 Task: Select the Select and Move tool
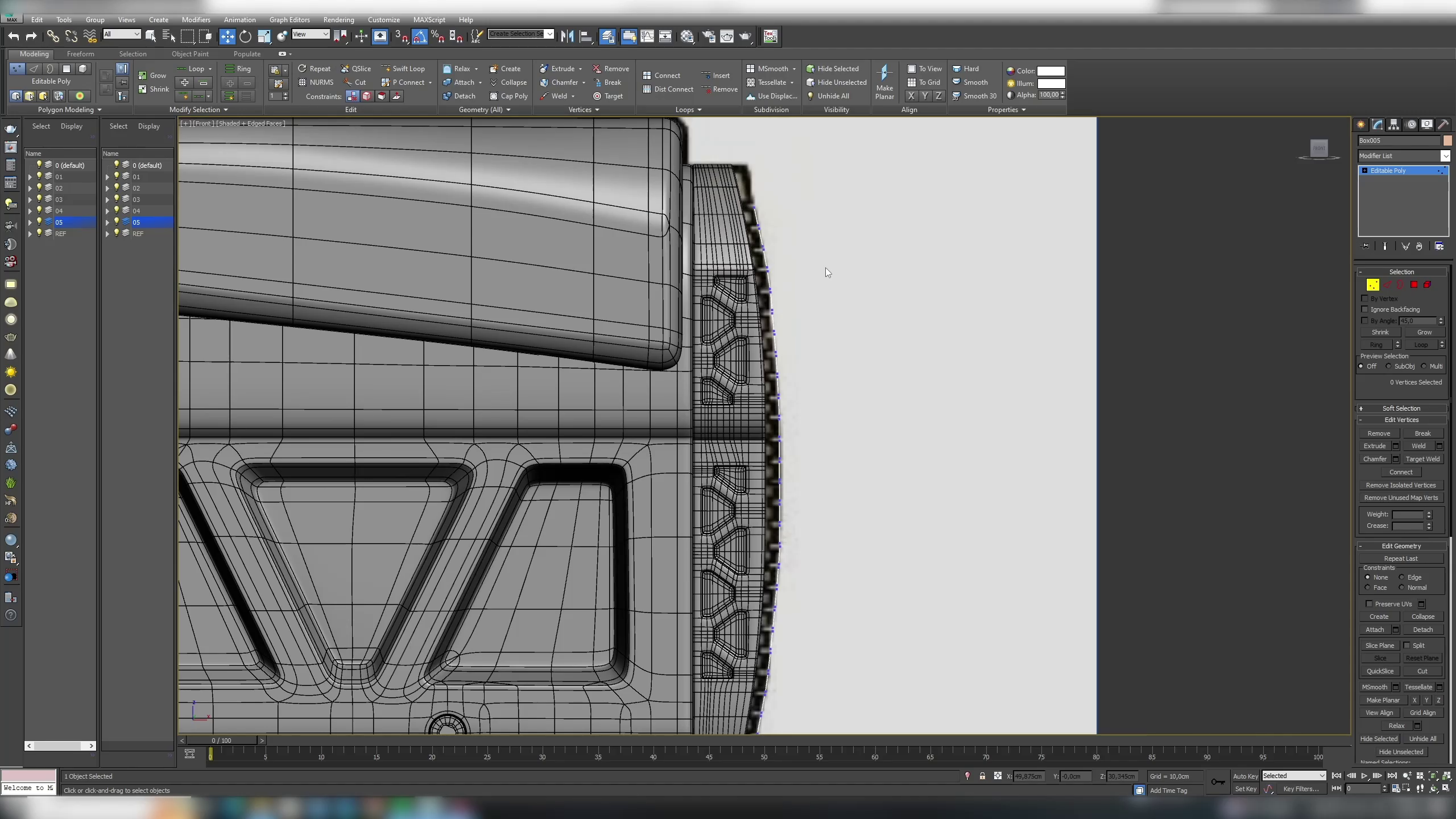(227, 36)
